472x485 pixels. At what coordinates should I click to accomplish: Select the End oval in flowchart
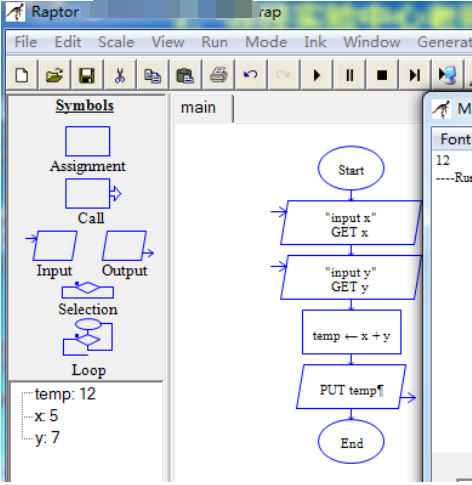tap(351, 441)
